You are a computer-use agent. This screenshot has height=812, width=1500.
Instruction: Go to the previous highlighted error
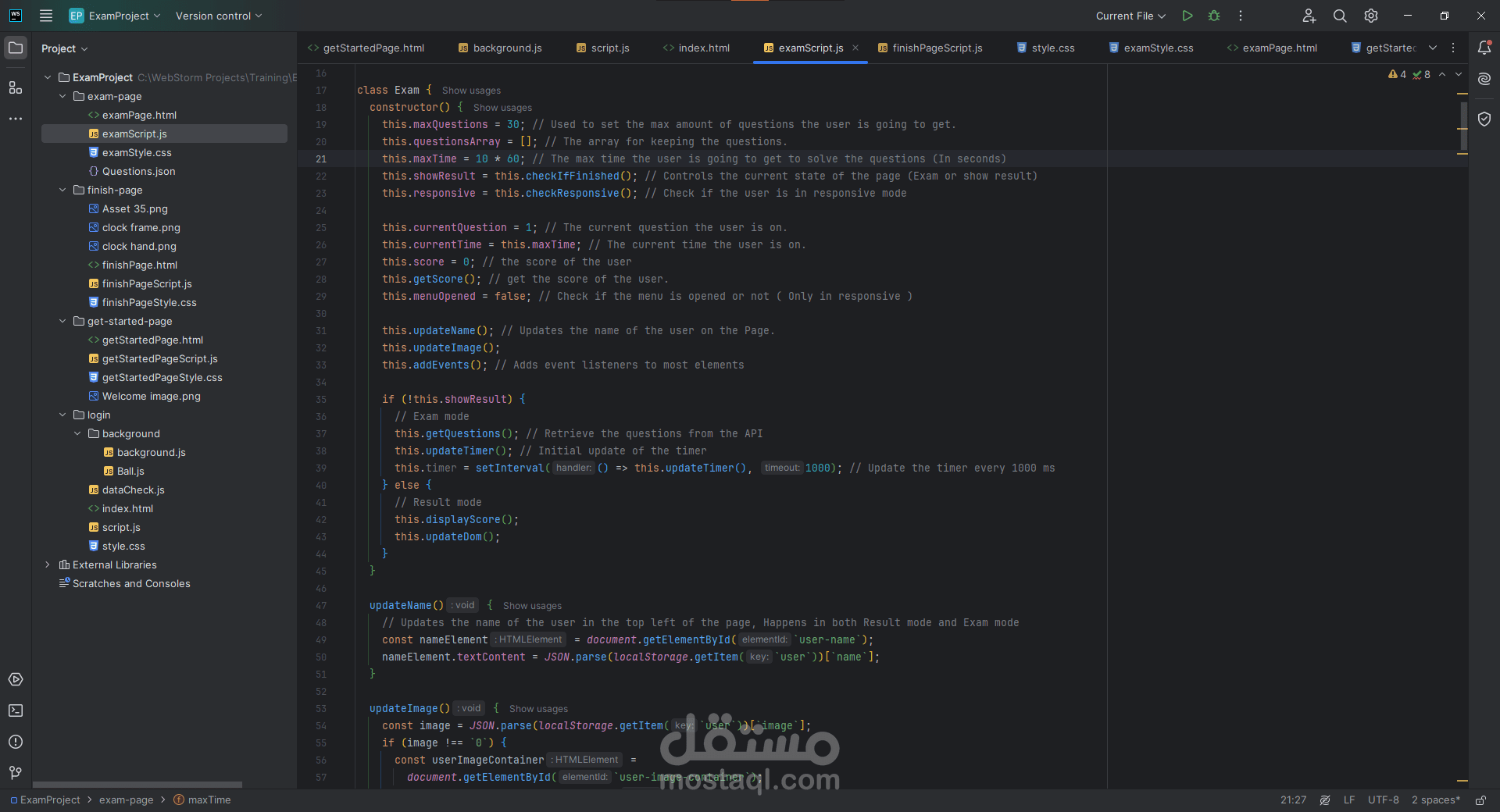click(x=1442, y=74)
